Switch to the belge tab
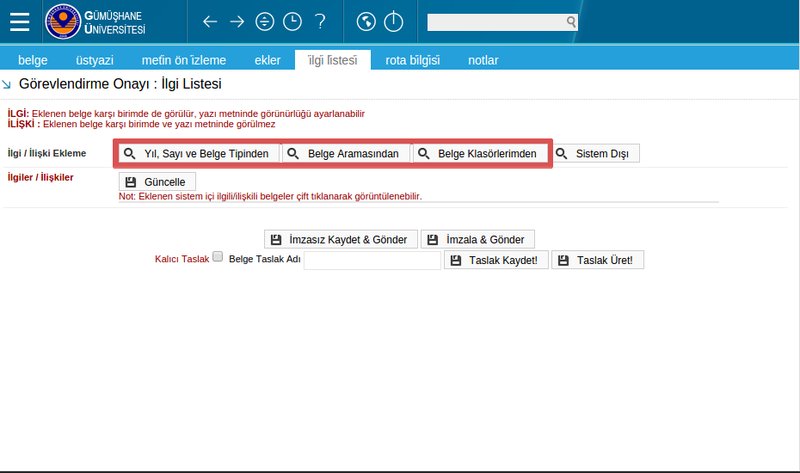The width and height of the screenshot is (800, 473). point(33,60)
